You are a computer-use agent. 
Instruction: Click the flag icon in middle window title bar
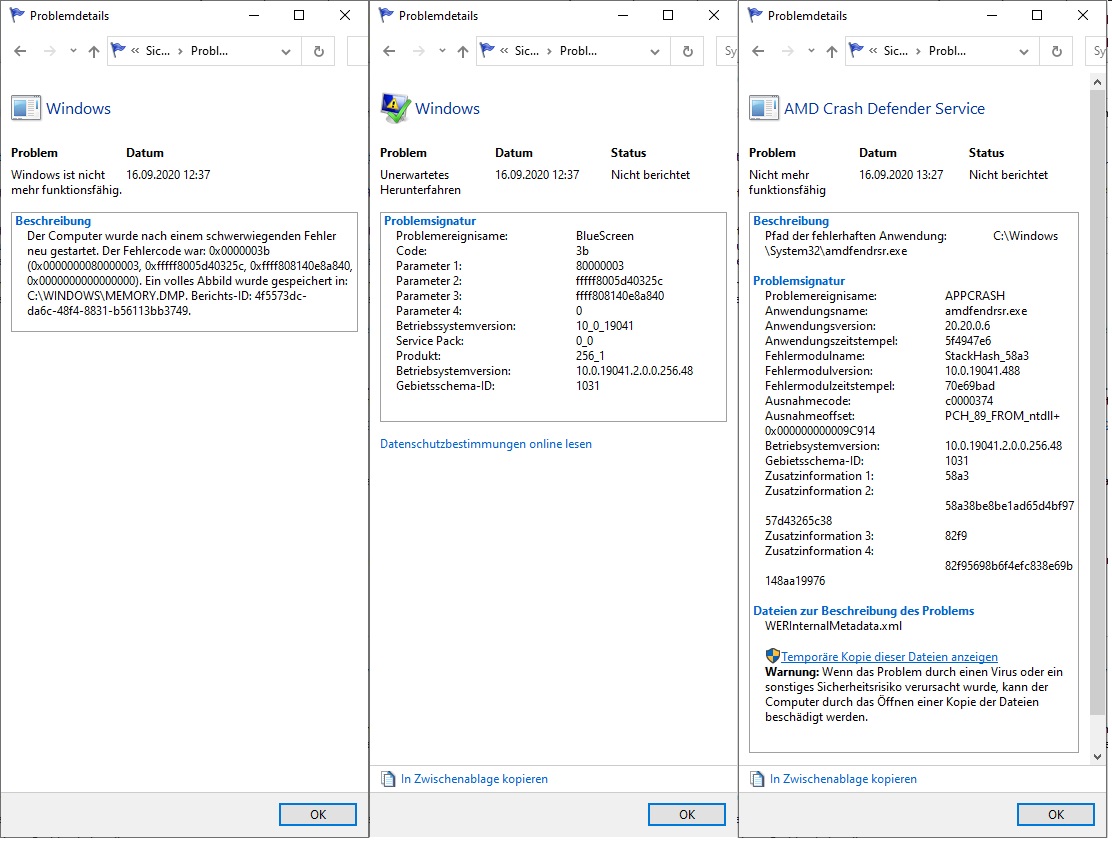386,15
